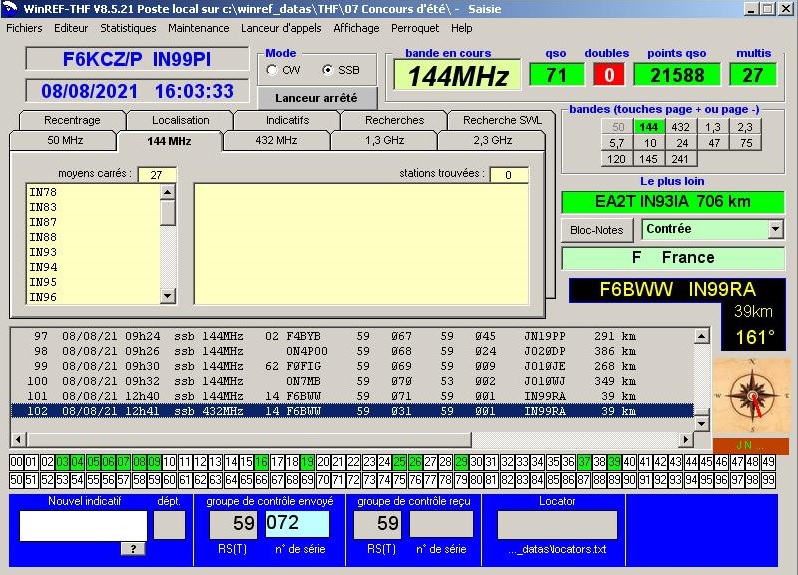Image resolution: width=798 pixels, height=575 pixels.
Task: Switch to the Recherches tab
Action: point(394,120)
